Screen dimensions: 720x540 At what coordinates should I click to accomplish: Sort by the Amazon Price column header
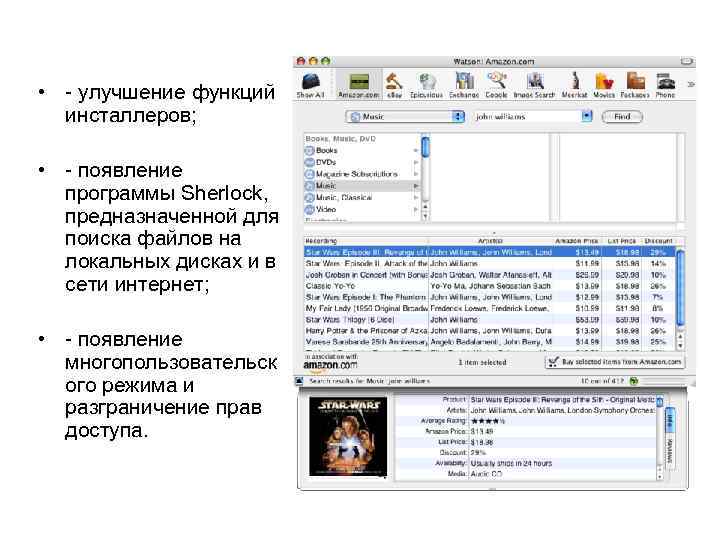tap(576, 241)
